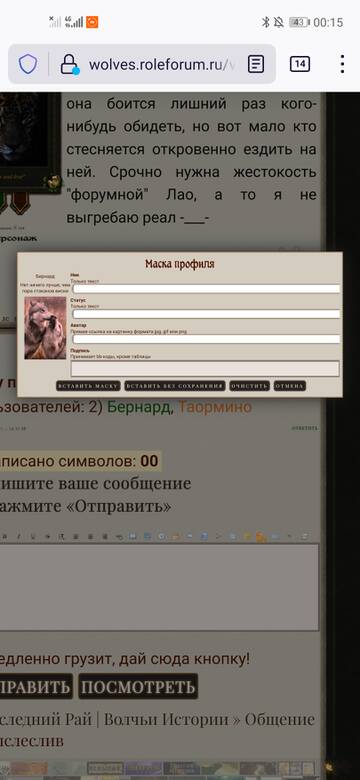Open the tab switcher showing 14 tabs
The width and height of the screenshot is (360, 780).
pyautogui.click(x=300, y=64)
